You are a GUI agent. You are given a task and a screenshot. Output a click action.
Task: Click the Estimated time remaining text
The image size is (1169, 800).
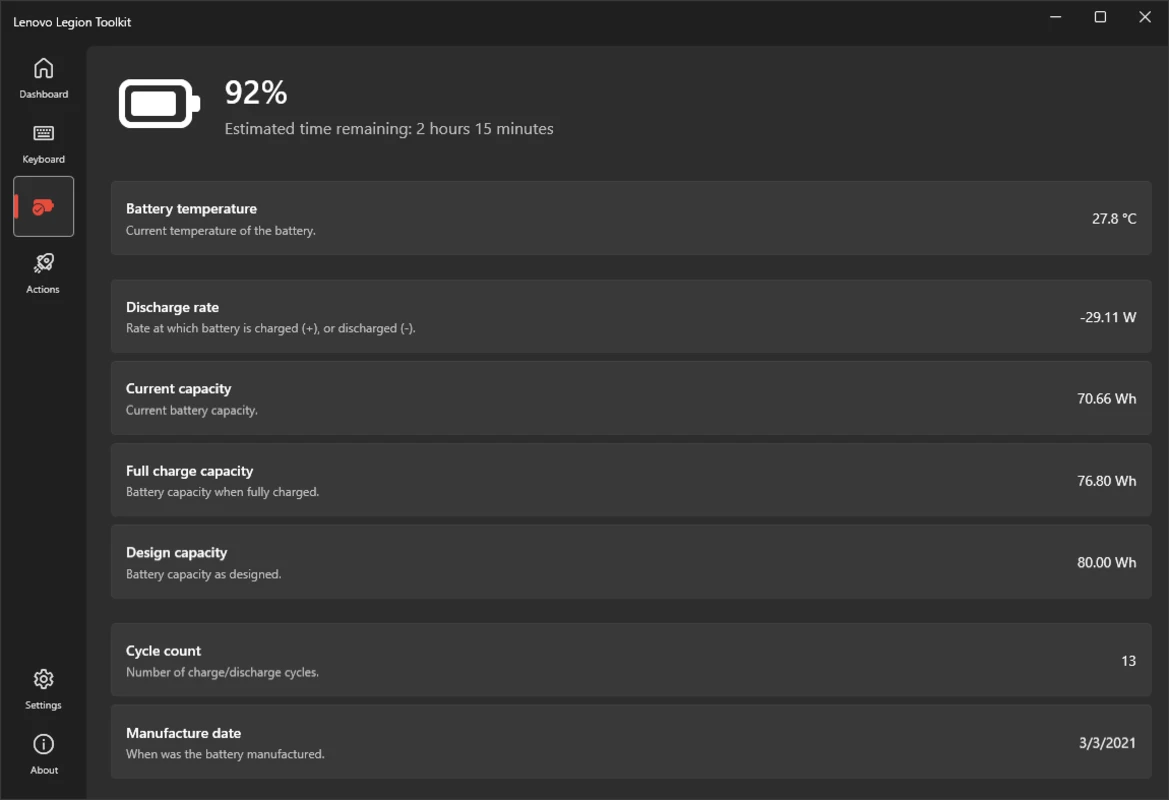[388, 129]
